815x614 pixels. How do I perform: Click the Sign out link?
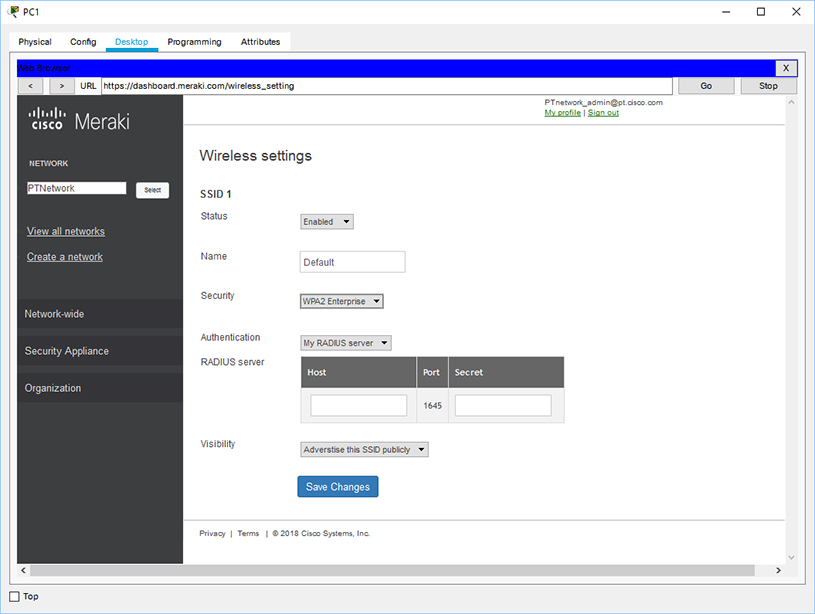[x=603, y=113]
